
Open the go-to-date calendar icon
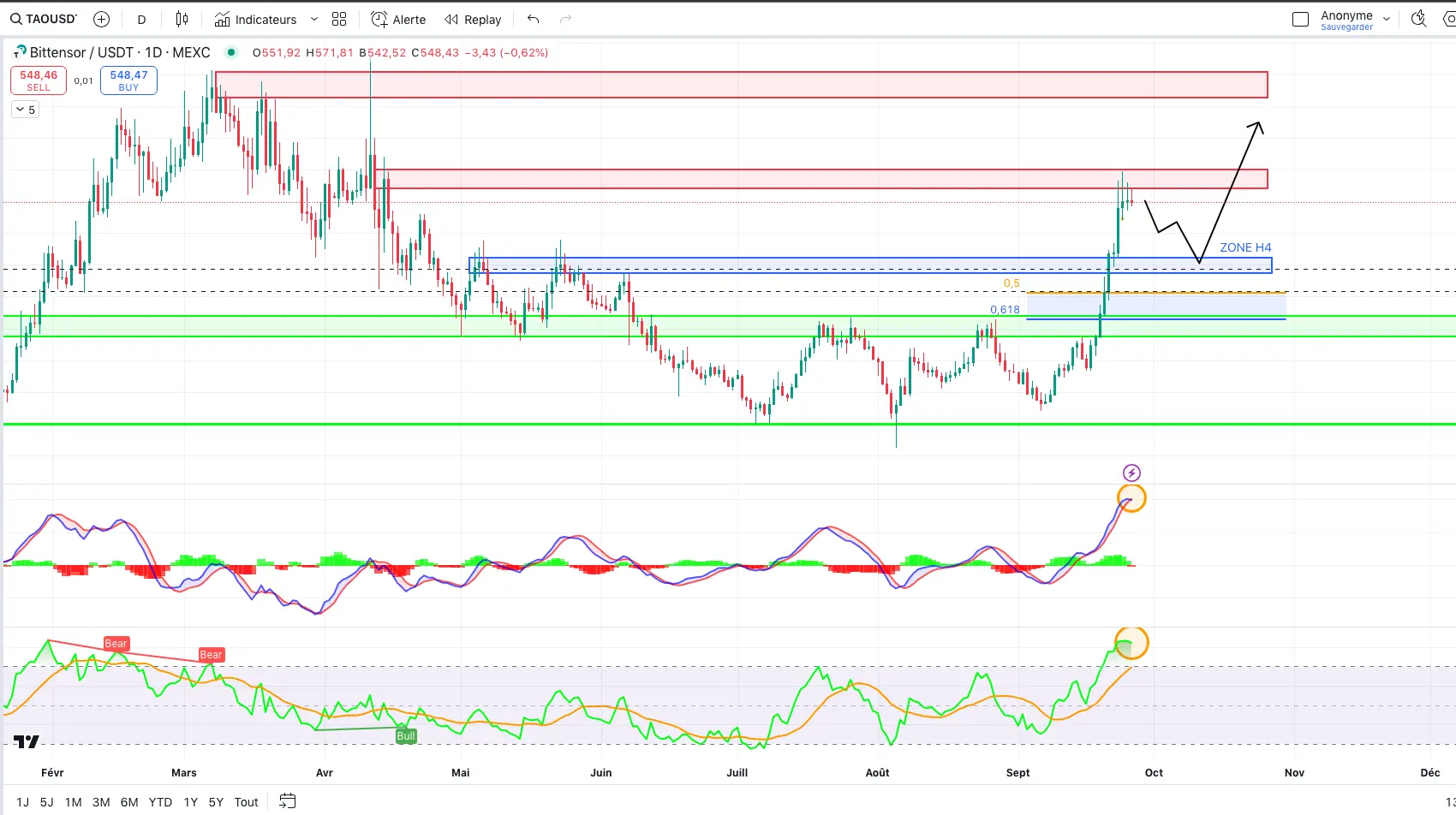coord(288,801)
